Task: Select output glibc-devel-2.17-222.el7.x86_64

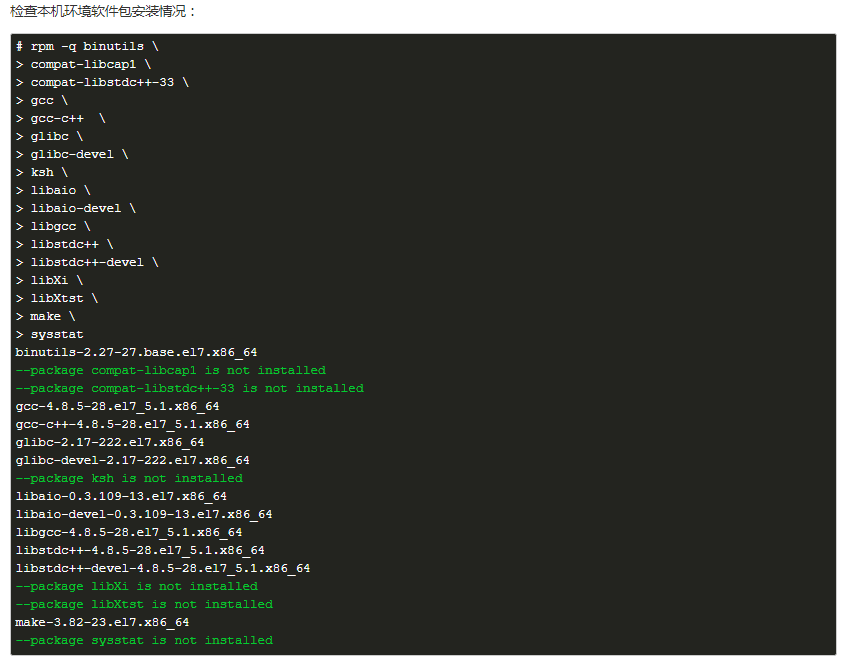Action: 133,461
